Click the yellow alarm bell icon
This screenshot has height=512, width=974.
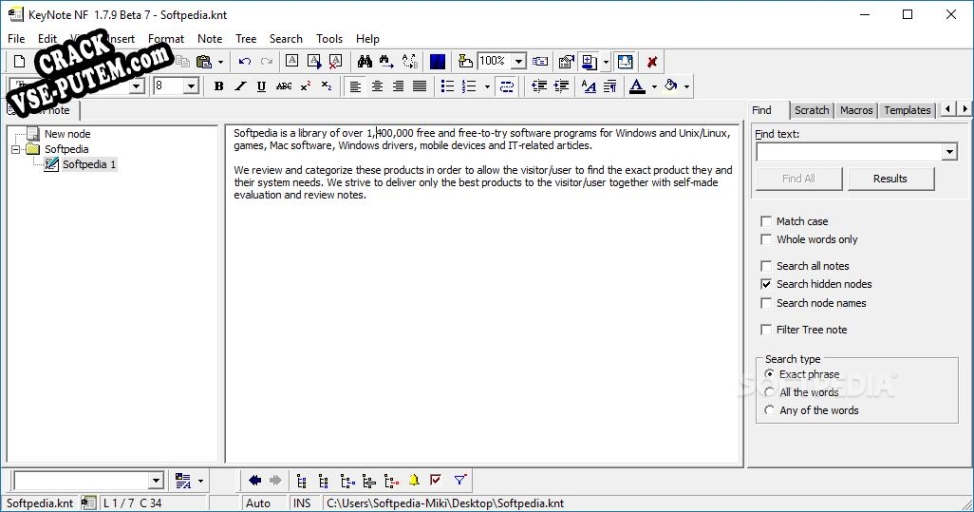[414, 480]
